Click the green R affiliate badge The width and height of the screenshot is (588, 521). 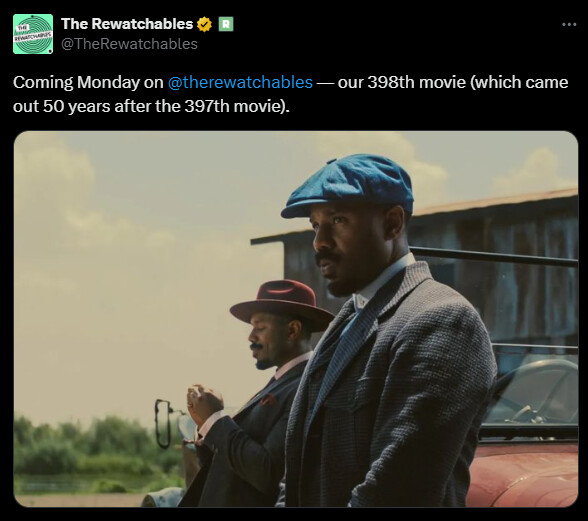[226, 24]
